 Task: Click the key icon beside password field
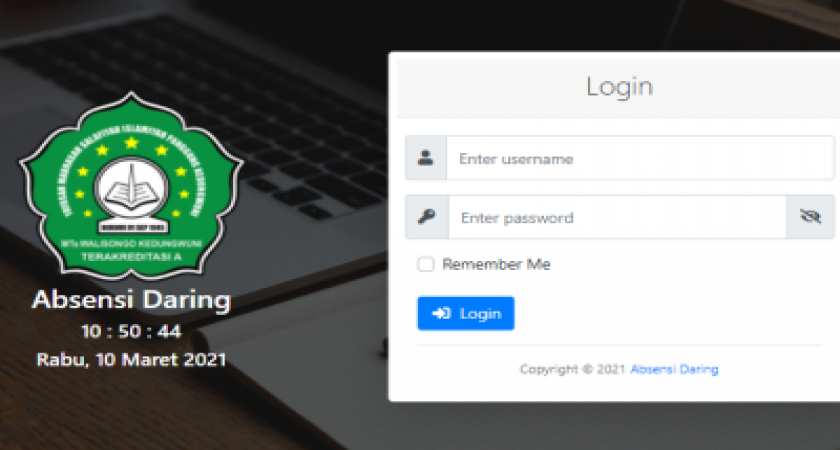coord(426,217)
